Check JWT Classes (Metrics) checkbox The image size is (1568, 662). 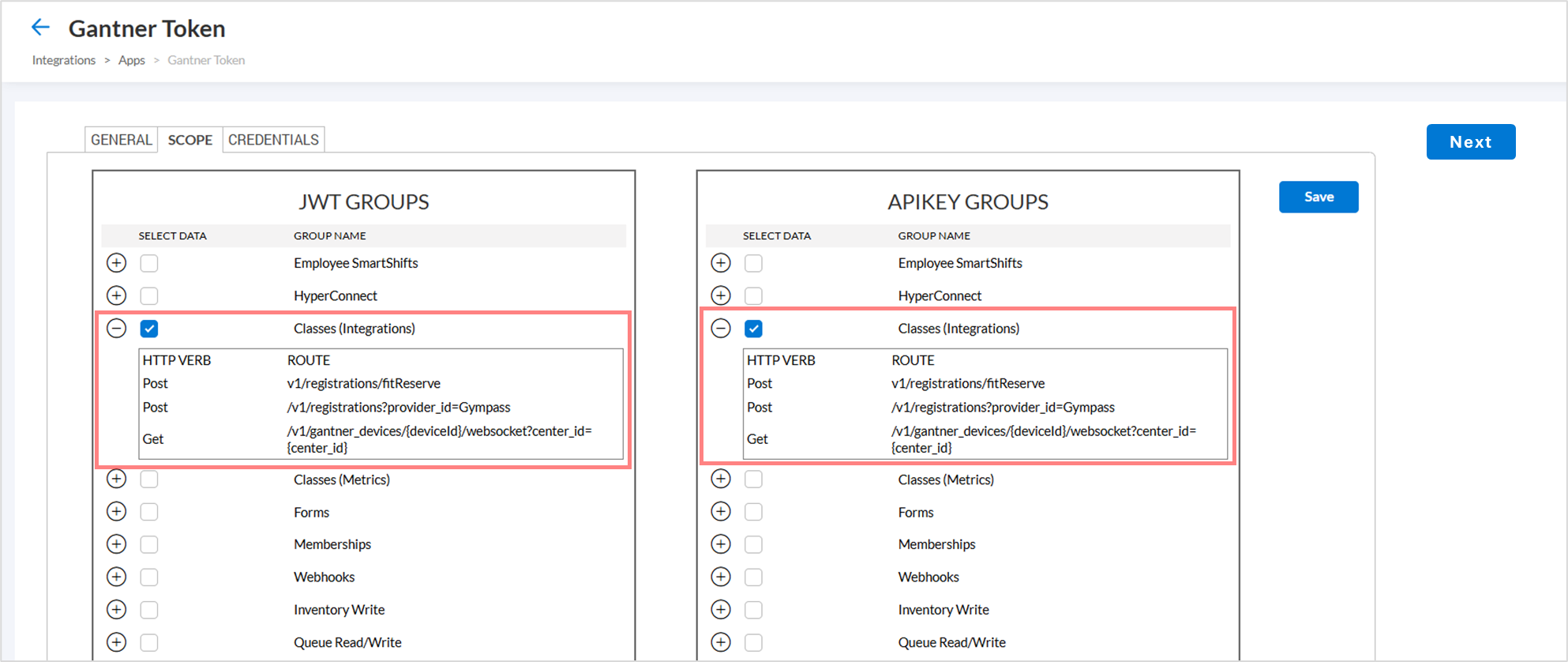[x=149, y=479]
